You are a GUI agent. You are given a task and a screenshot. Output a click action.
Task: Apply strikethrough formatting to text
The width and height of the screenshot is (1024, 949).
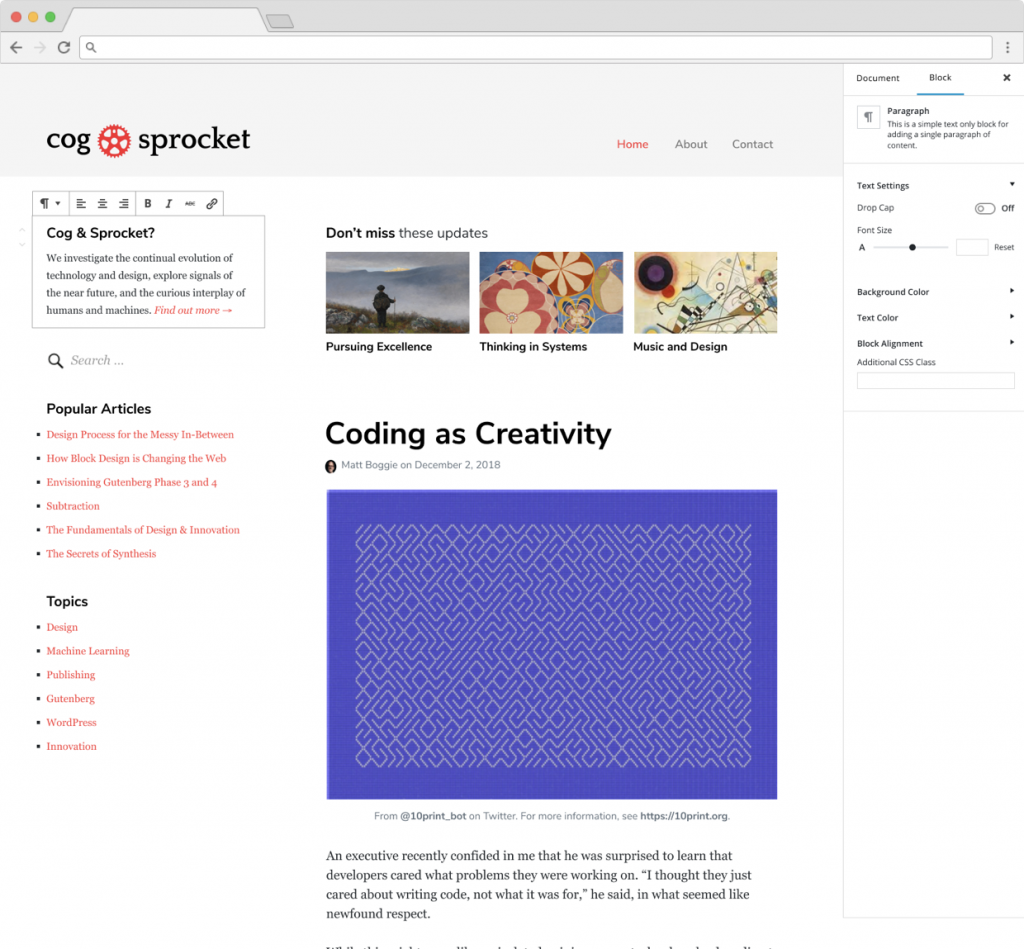coord(190,204)
